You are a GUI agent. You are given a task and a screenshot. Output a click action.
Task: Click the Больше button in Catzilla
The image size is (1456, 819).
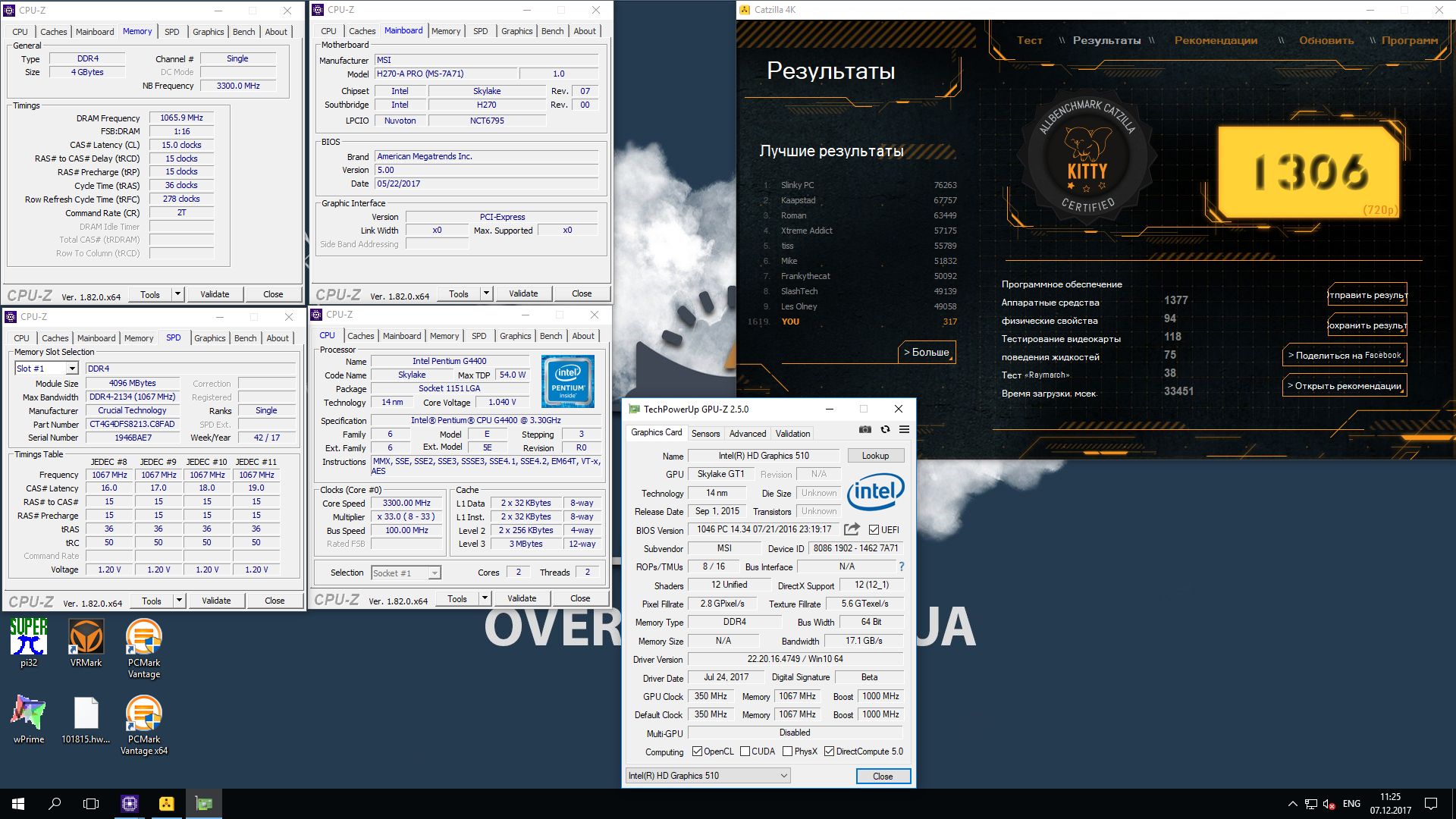[x=927, y=352]
